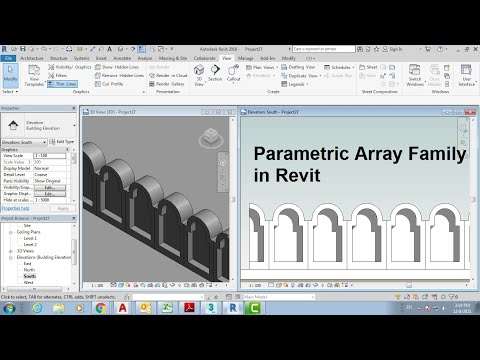Select the Callout tool
This screenshot has height=360, width=480.
point(233,74)
